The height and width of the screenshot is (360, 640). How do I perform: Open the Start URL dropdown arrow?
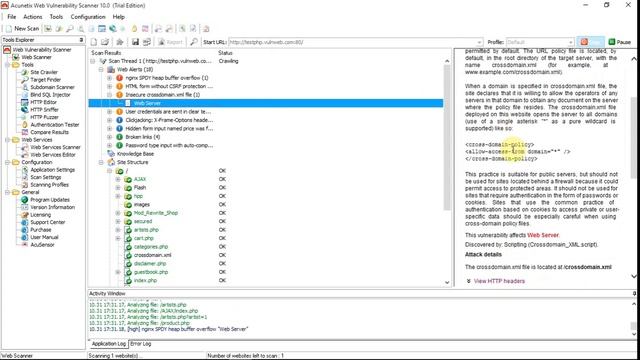(479, 42)
